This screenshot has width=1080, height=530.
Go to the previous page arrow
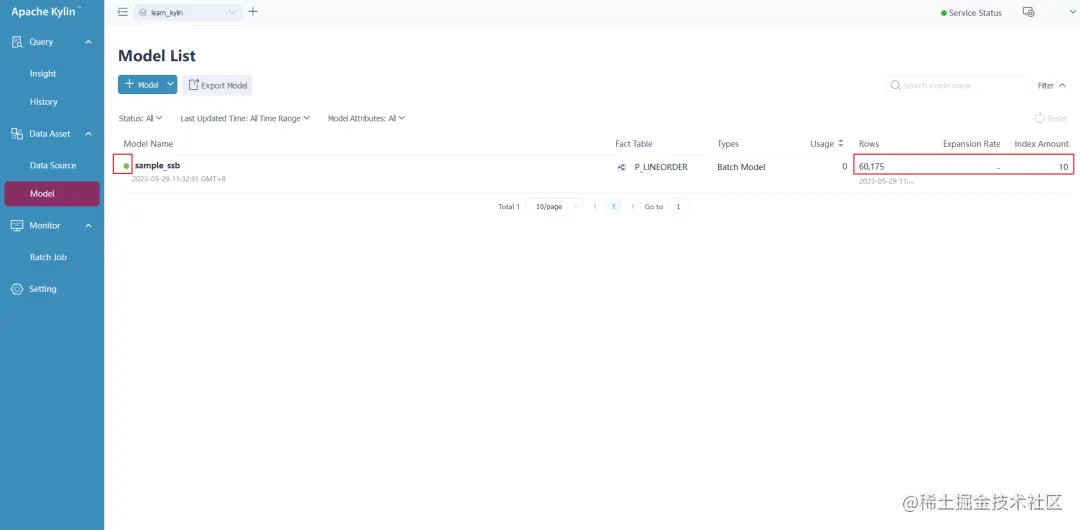(x=594, y=207)
